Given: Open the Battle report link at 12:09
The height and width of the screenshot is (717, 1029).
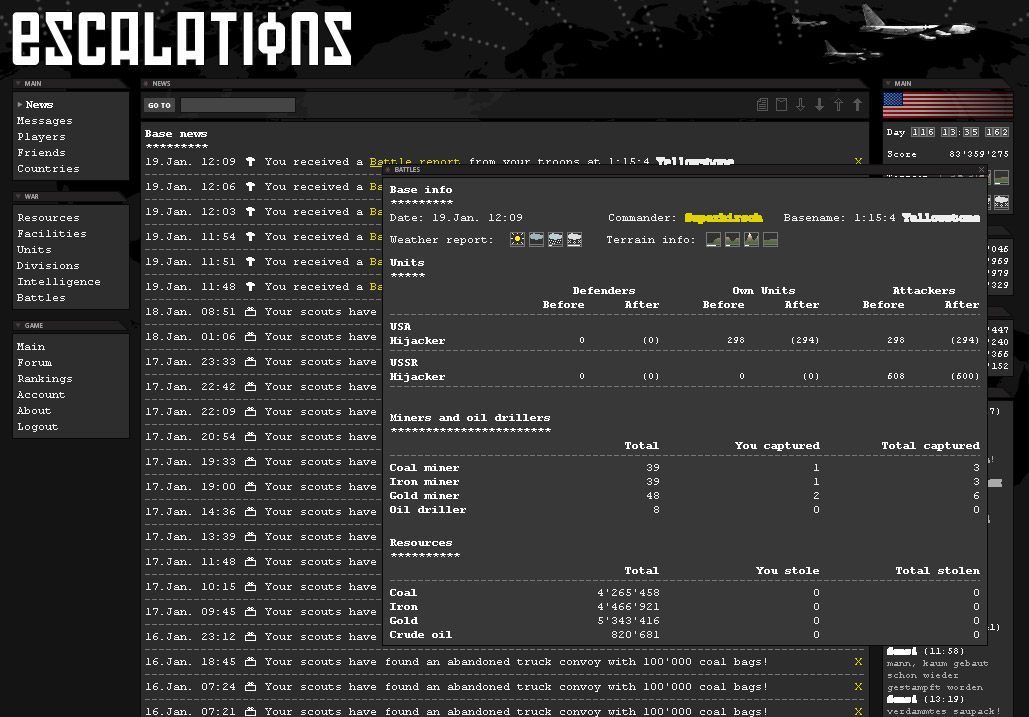Looking at the screenshot, I should (414, 162).
